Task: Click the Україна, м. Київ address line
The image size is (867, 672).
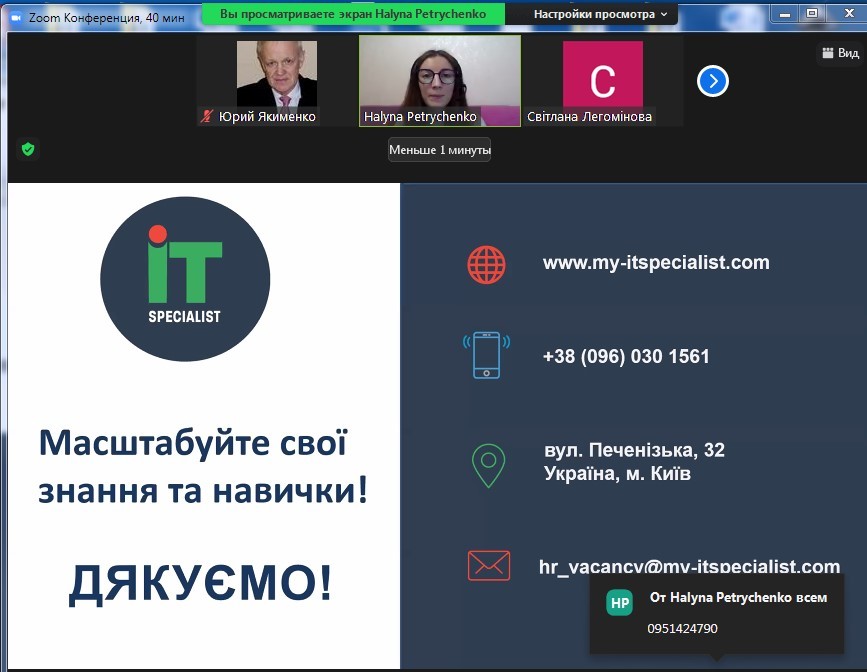Action: pyautogui.click(x=618, y=474)
